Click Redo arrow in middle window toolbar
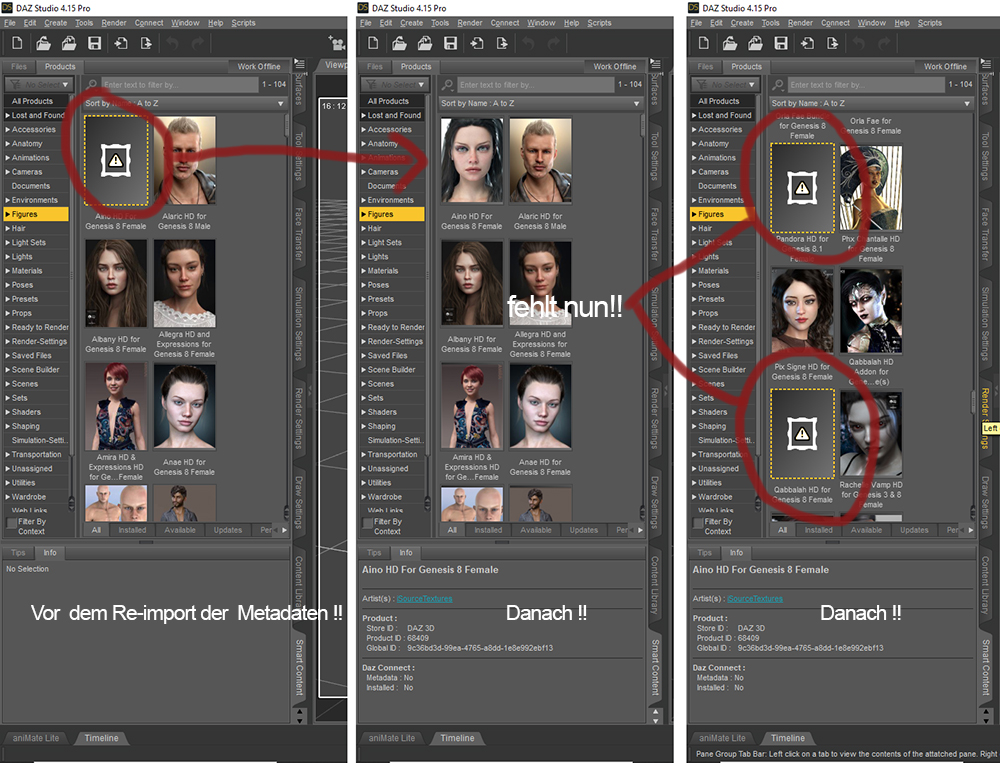The height and width of the screenshot is (763, 1000). coord(554,43)
